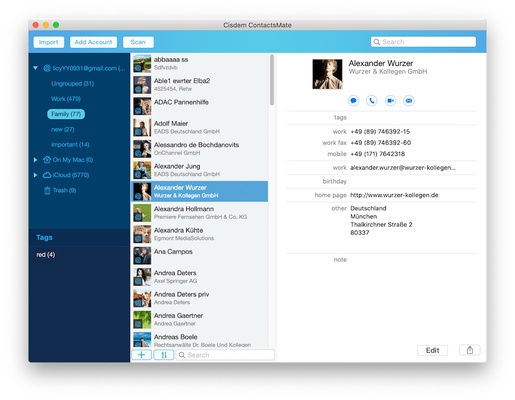The image size is (515, 400).
Task: Select the Ungrouped (31) group
Action: 72,83
